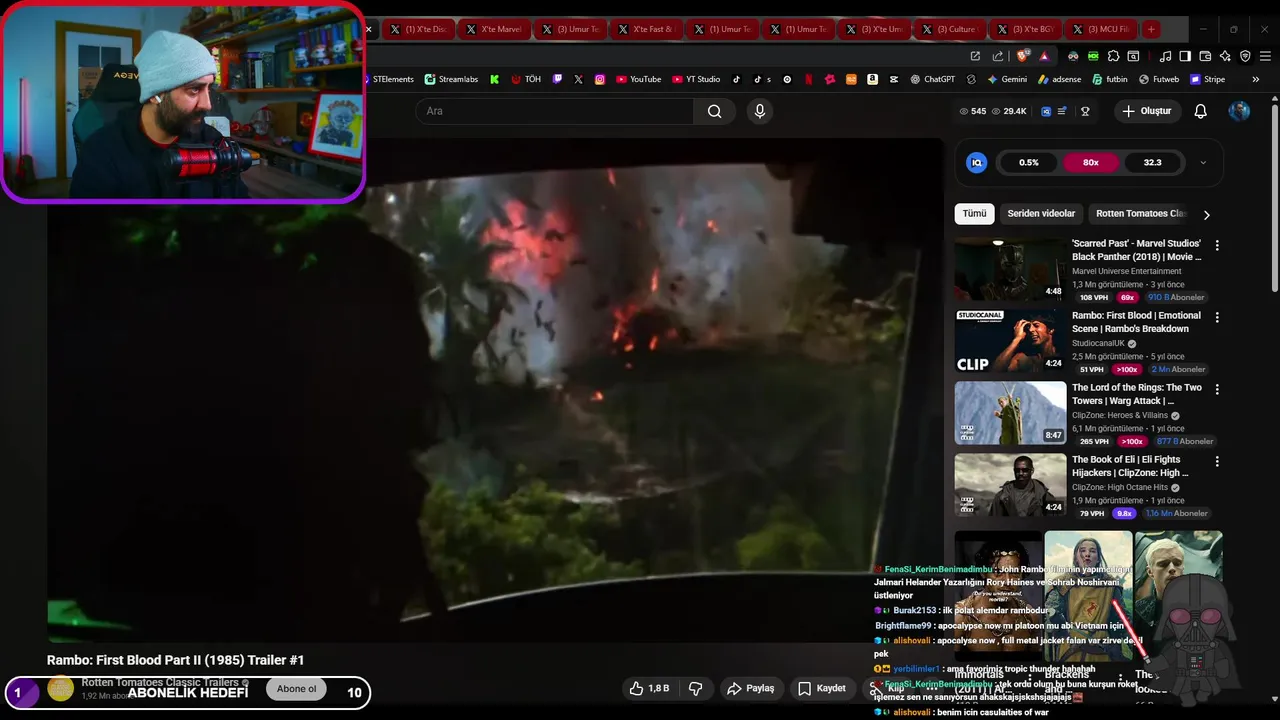Click the vidIQ 32.3 score pill

coord(1152,162)
